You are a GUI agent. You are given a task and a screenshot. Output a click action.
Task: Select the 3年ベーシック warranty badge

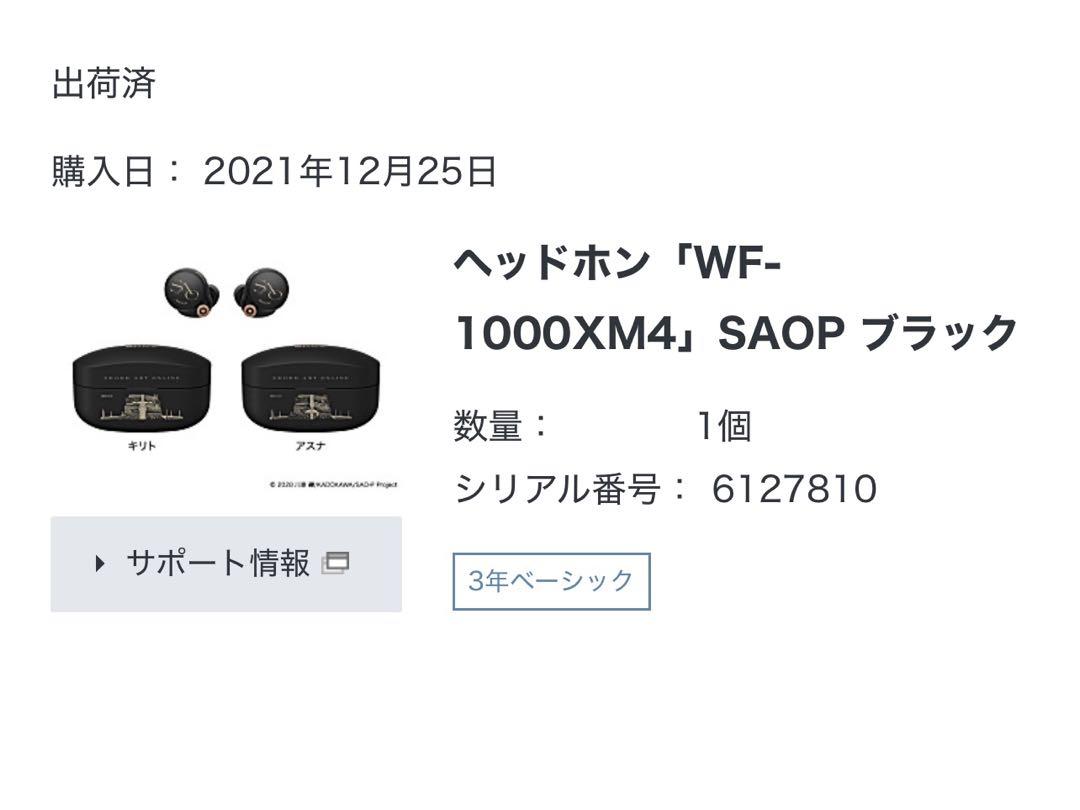(551, 581)
